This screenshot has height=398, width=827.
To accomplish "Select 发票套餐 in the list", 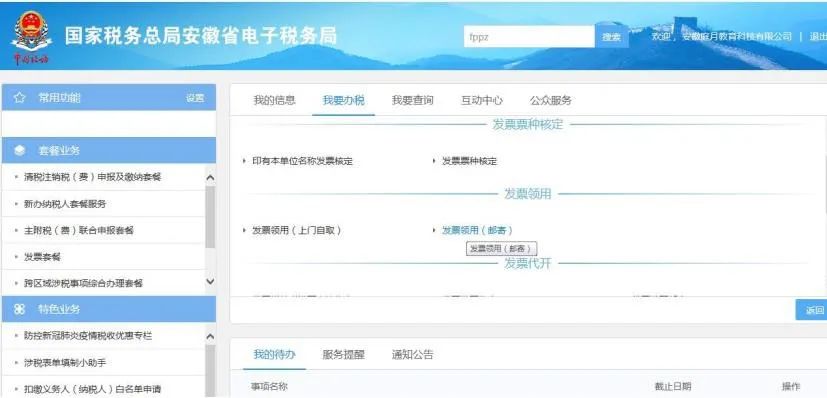I will pyautogui.click(x=42, y=257).
